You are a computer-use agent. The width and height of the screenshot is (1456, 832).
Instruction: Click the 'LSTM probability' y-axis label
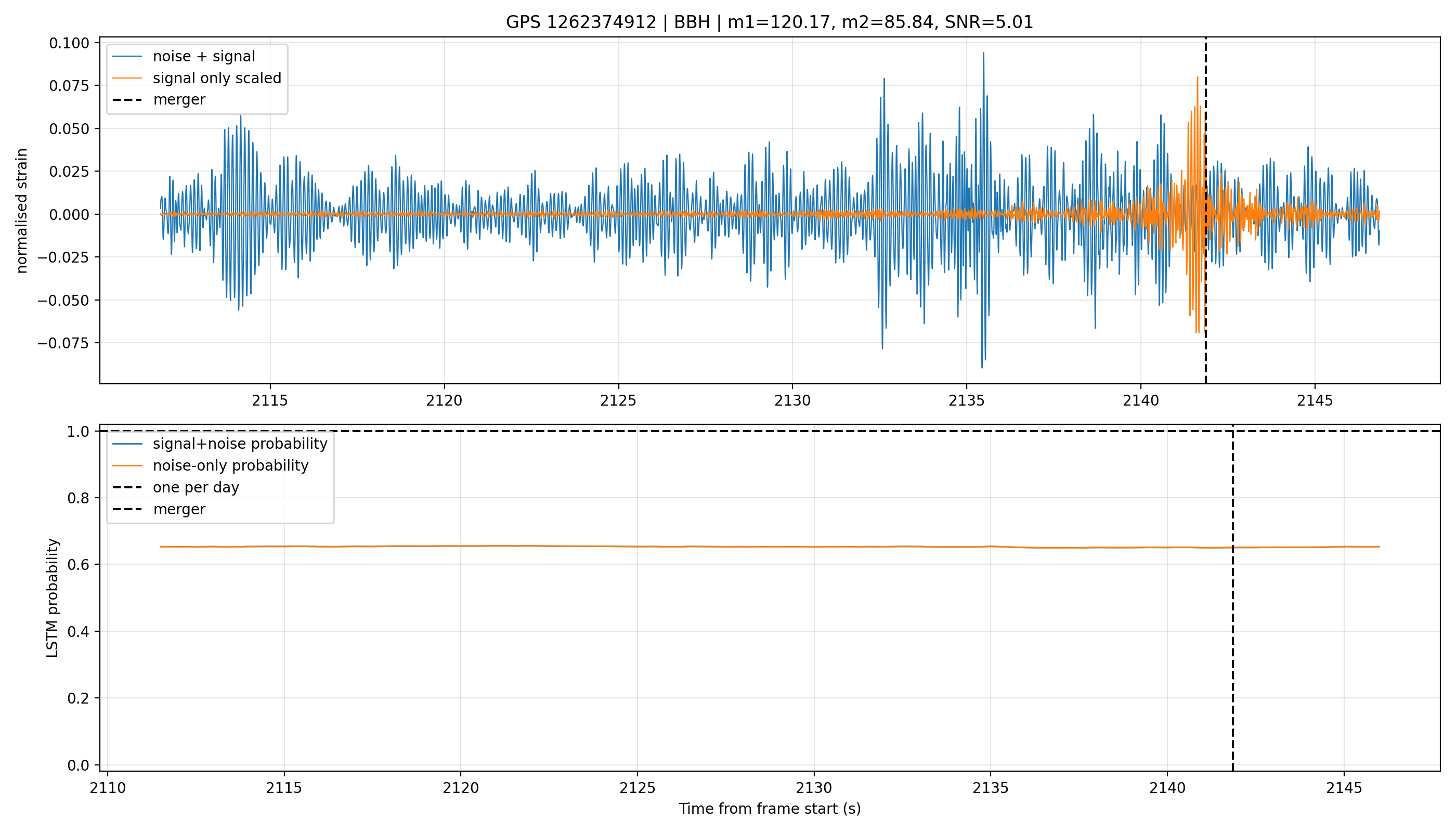coord(52,597)
